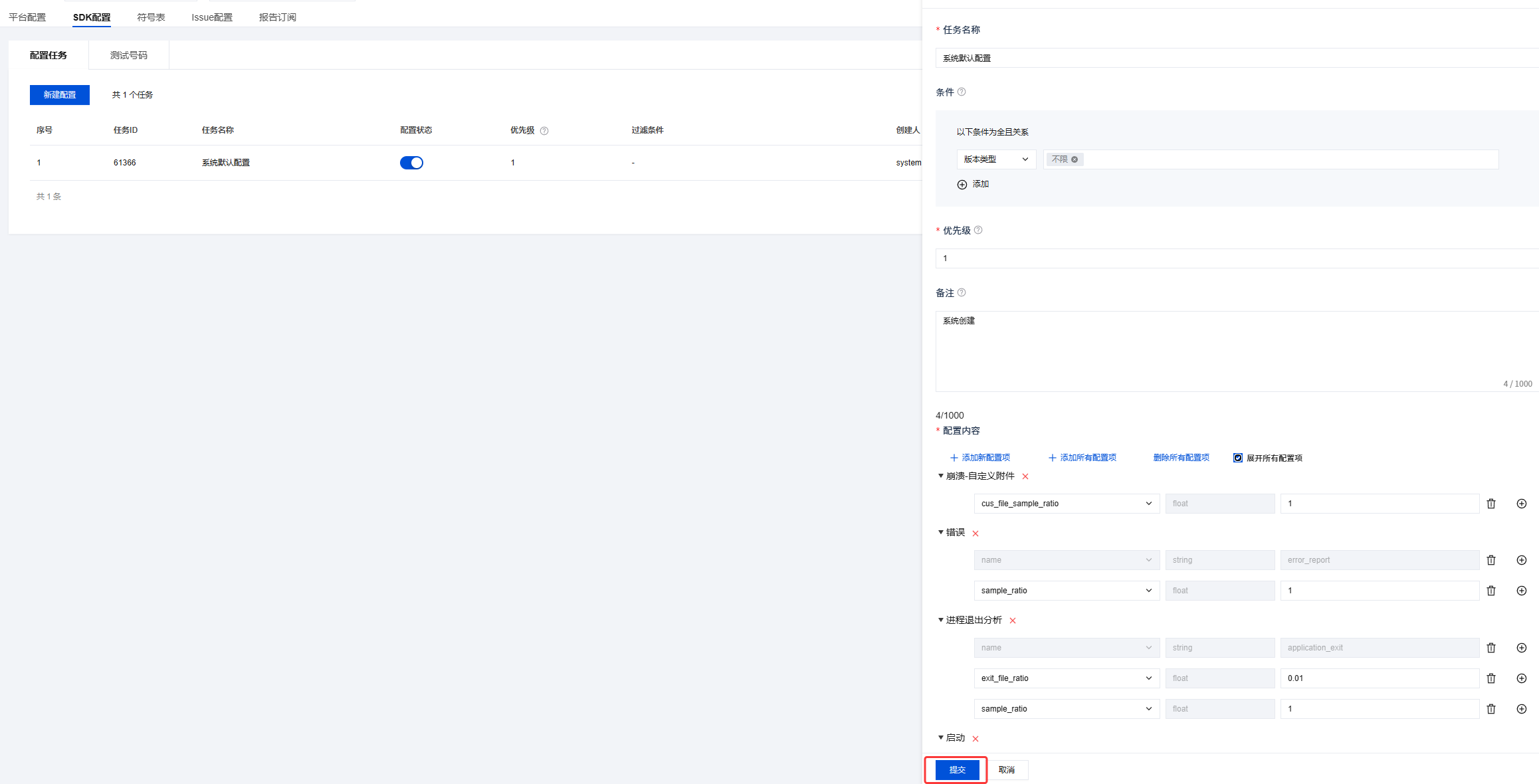Add a row after 进程退出分析 sample_ratio
Viewport: 1539px width, 784px height.
(x=1522, y=709)
